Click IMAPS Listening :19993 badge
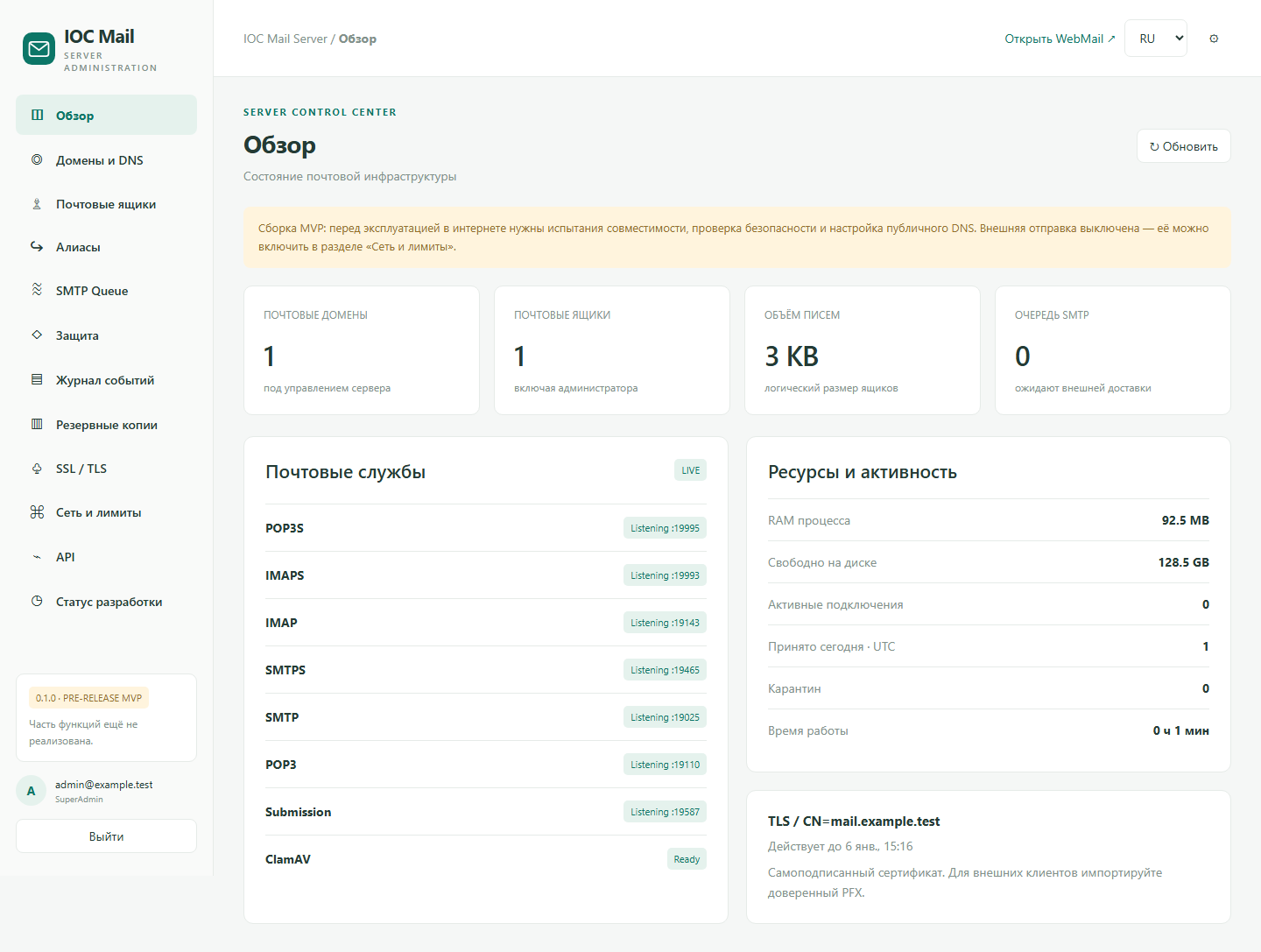 coord(665,575)
